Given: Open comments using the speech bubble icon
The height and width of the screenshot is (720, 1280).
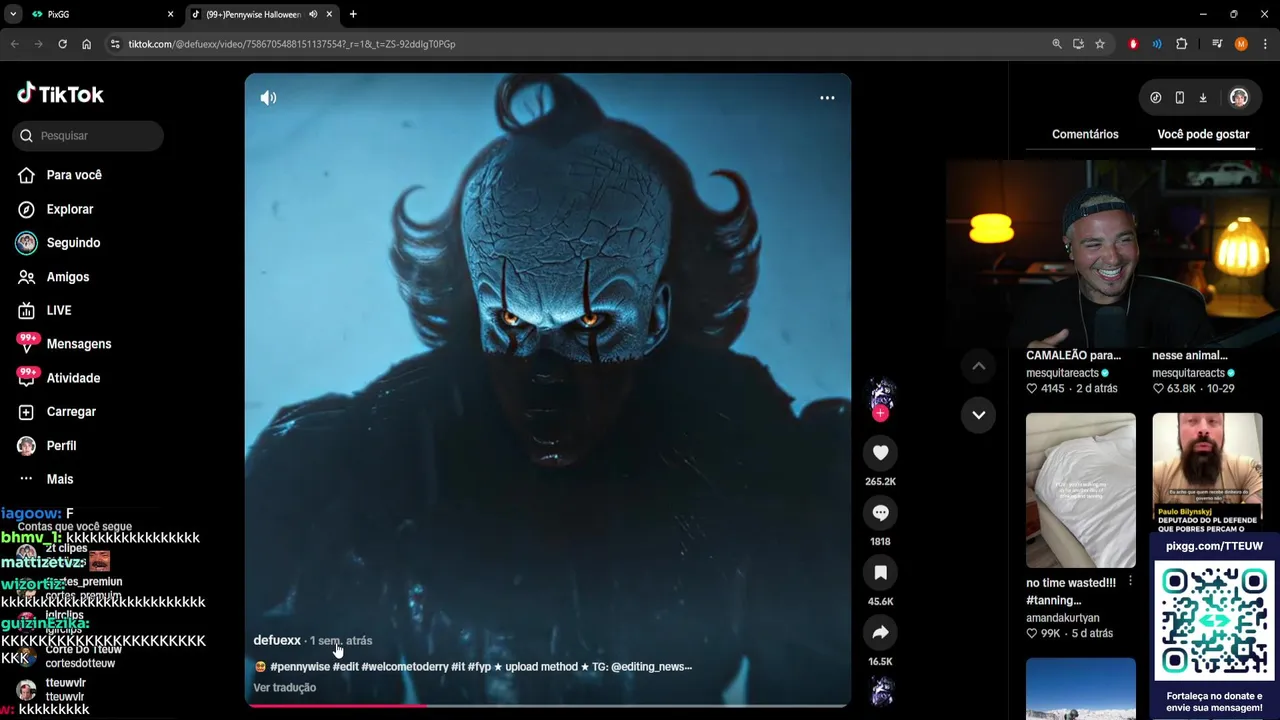Looking at the screenshot, I should pyautogui.click(x=880, y=513).
